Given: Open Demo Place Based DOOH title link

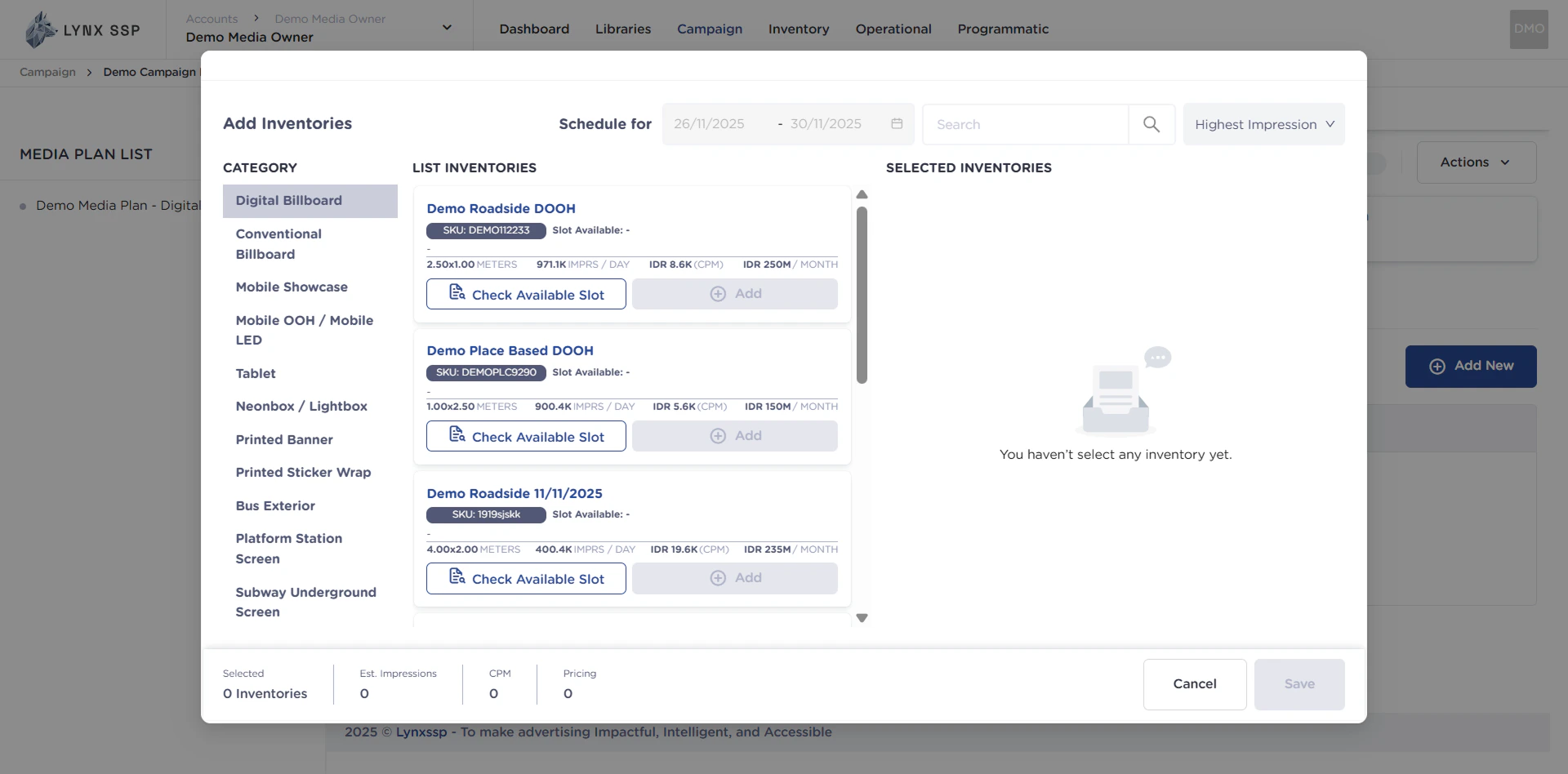Looking at the screenshot, I should click(510, 351).
